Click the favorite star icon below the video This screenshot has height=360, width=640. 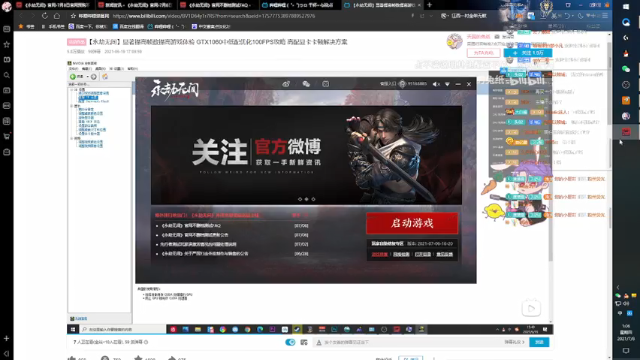[x=138, y=358]
